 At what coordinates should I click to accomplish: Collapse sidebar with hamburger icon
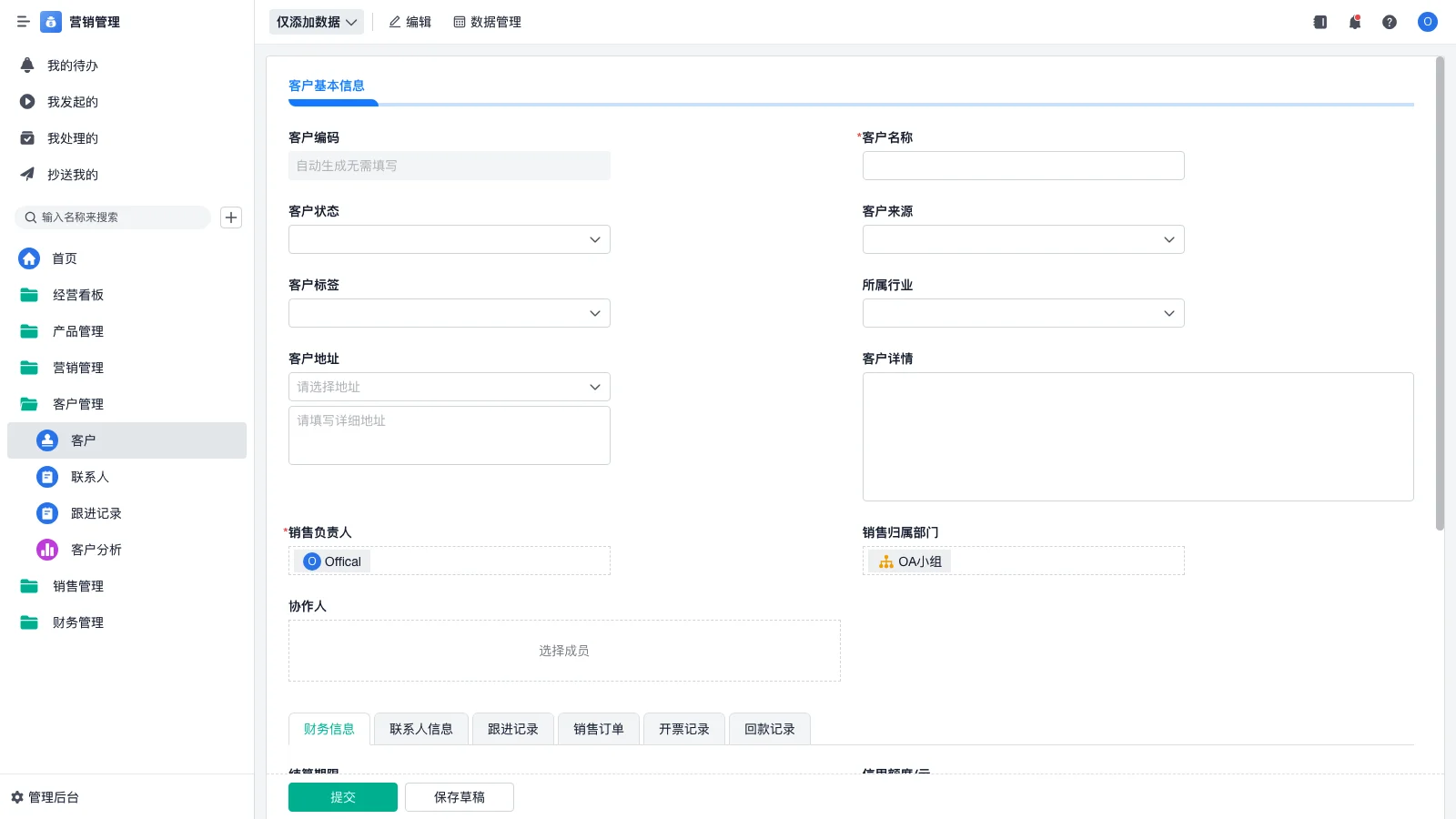[x=24, y=22]
